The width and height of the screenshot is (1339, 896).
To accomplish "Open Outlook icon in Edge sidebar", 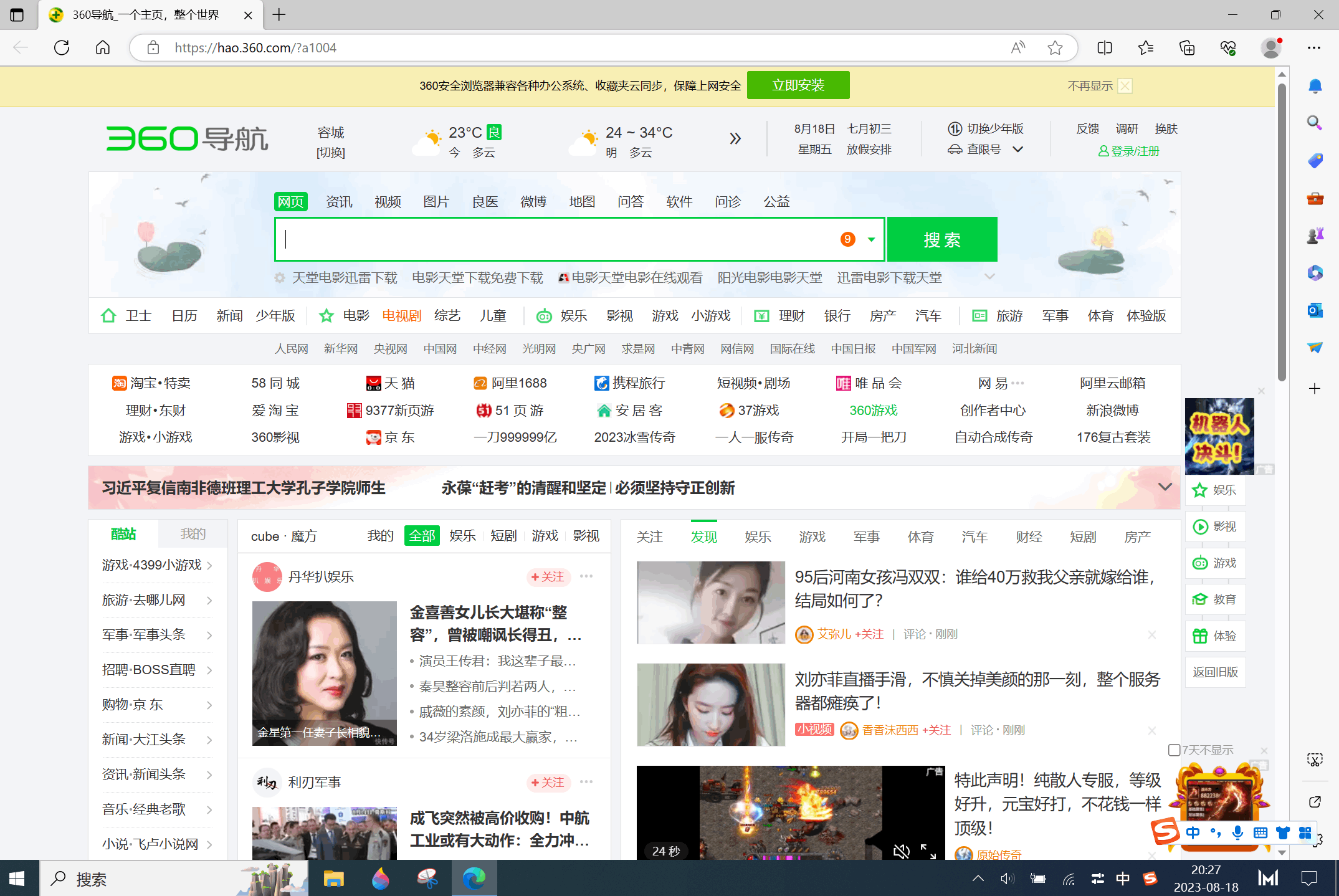I will pyautogui.click(x=1315, y=310).
